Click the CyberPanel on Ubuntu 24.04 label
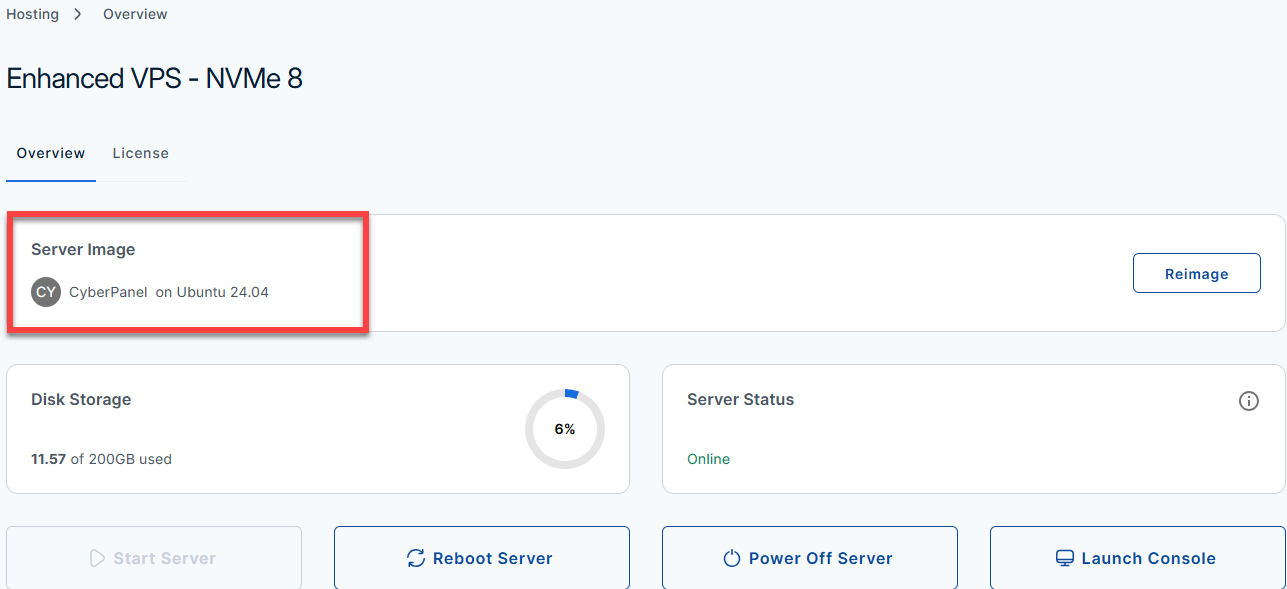 point(169,292)
